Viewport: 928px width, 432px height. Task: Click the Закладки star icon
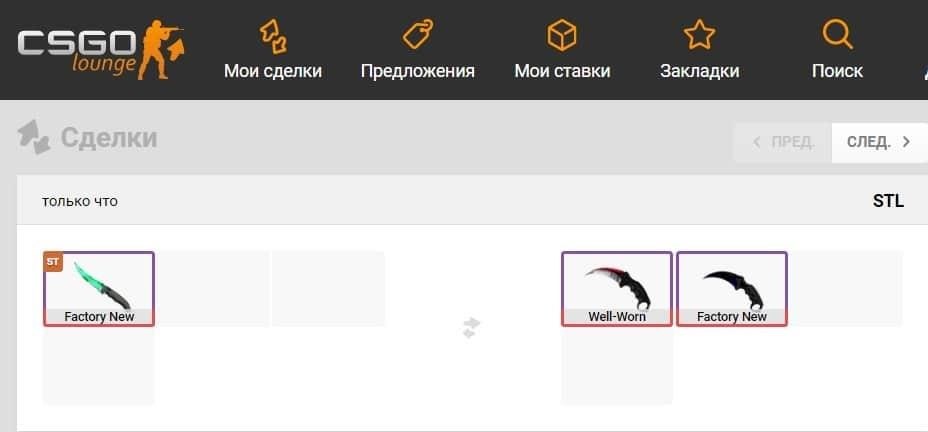coord(700,35)
